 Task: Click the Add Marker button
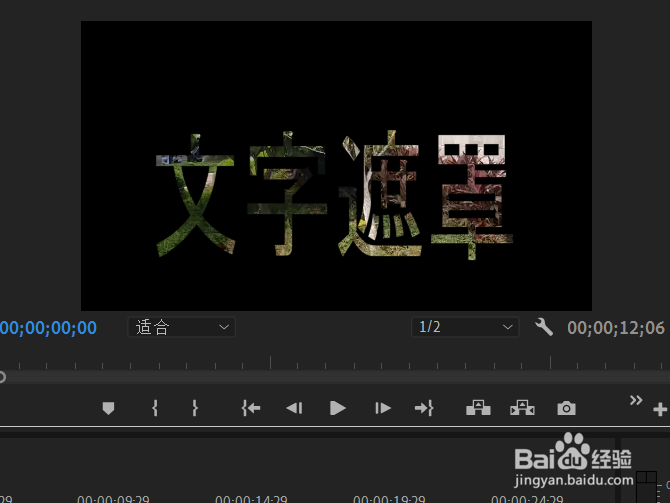tap(109, 408)
